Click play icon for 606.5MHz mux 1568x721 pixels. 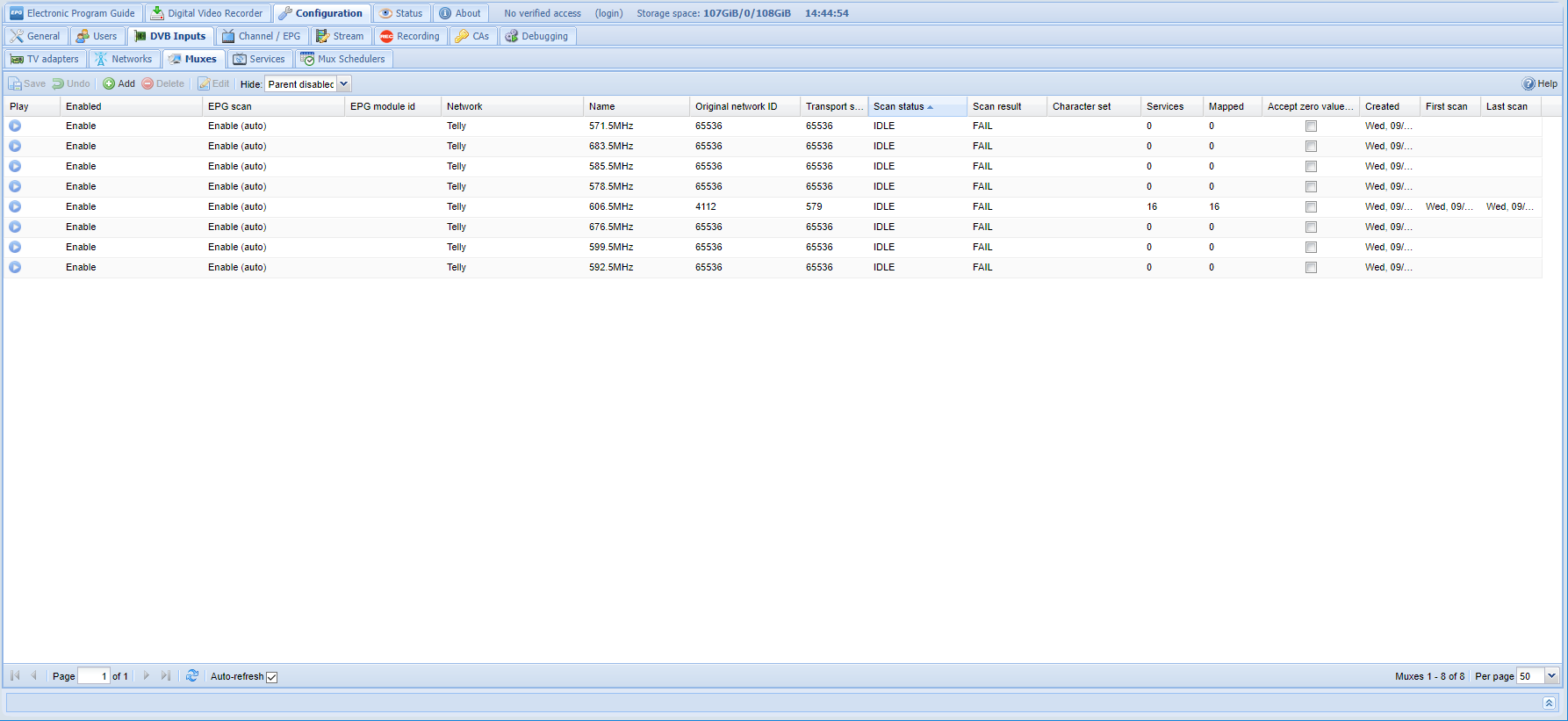[x=15, y=206]
